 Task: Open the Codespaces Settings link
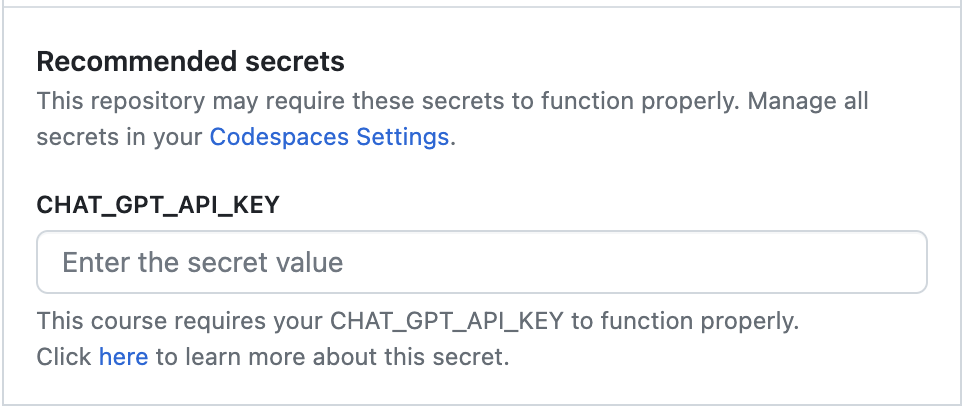329,137
